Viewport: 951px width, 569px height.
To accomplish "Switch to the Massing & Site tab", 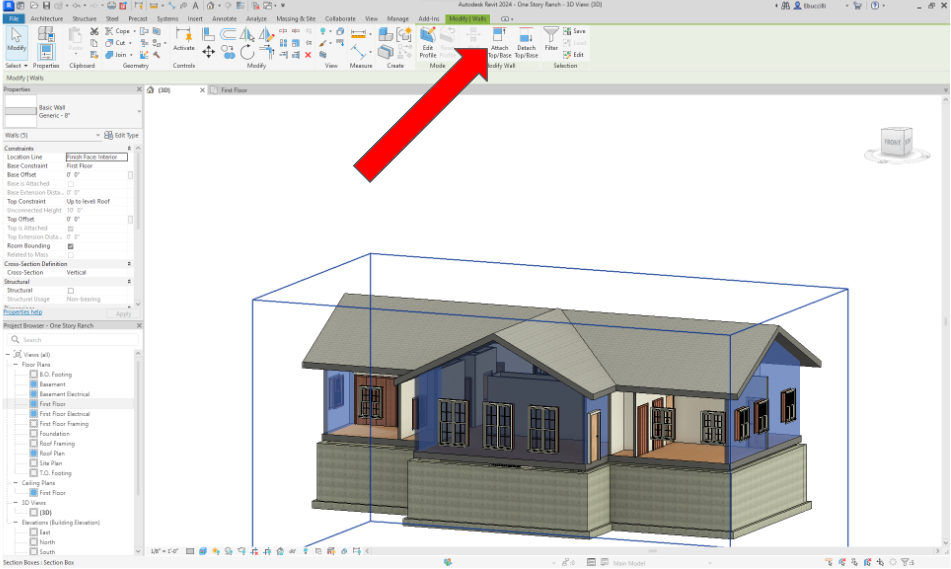I will [296, 19].
